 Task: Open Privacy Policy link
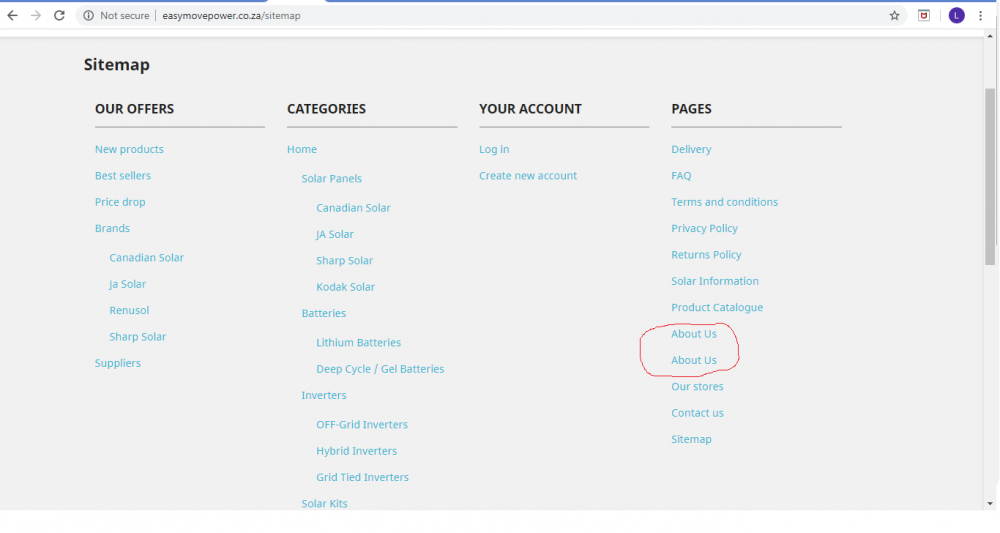click(x=704, y=228)
